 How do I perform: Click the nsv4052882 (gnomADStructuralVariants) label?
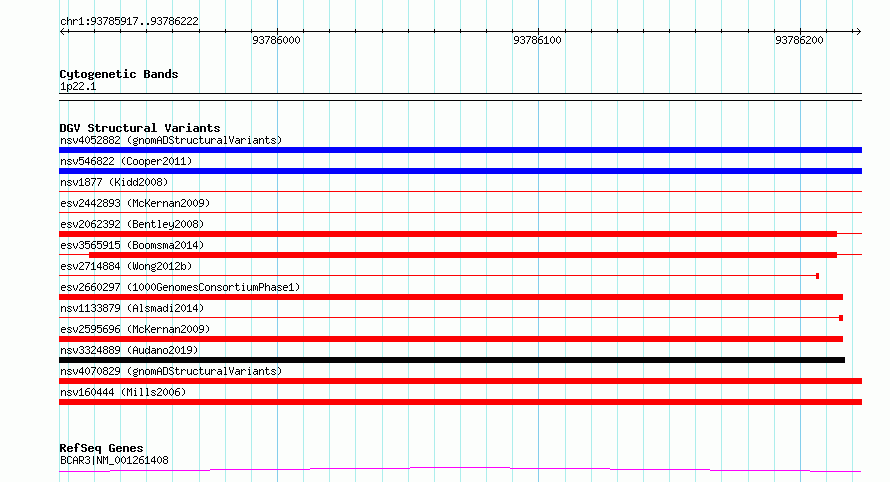(x=171, y=140)
